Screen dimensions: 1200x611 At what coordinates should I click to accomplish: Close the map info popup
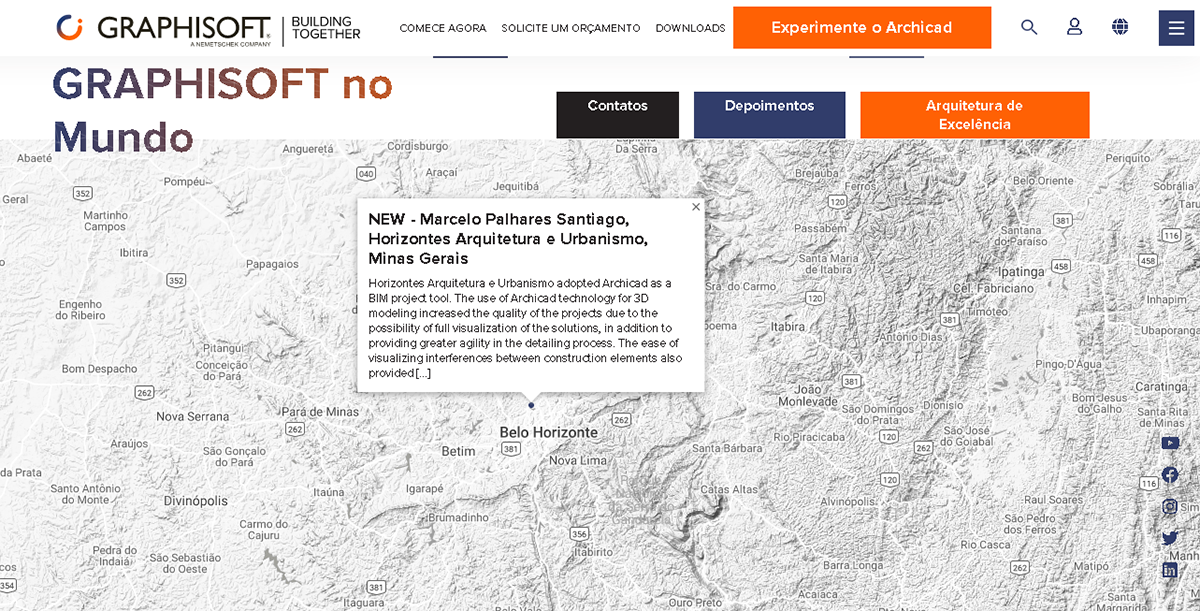pyautogui.click(x=696, y=207)
